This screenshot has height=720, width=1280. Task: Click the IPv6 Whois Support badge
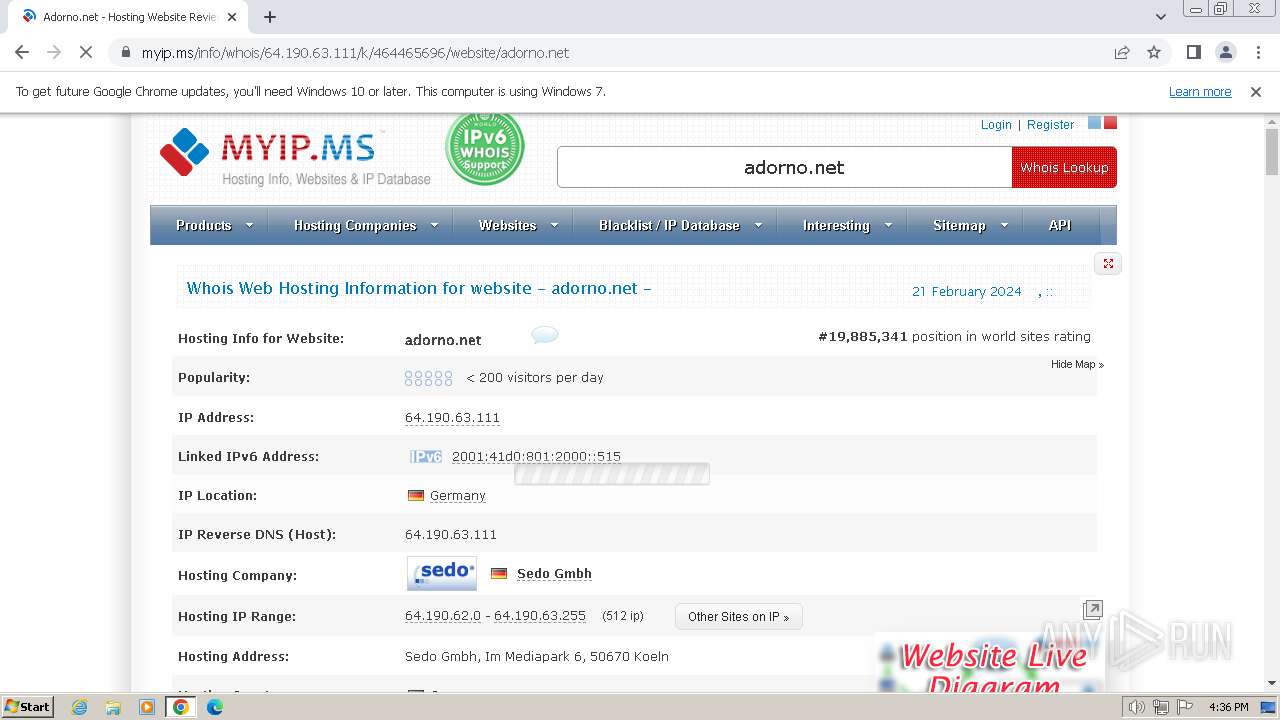[x=485, y=149]
